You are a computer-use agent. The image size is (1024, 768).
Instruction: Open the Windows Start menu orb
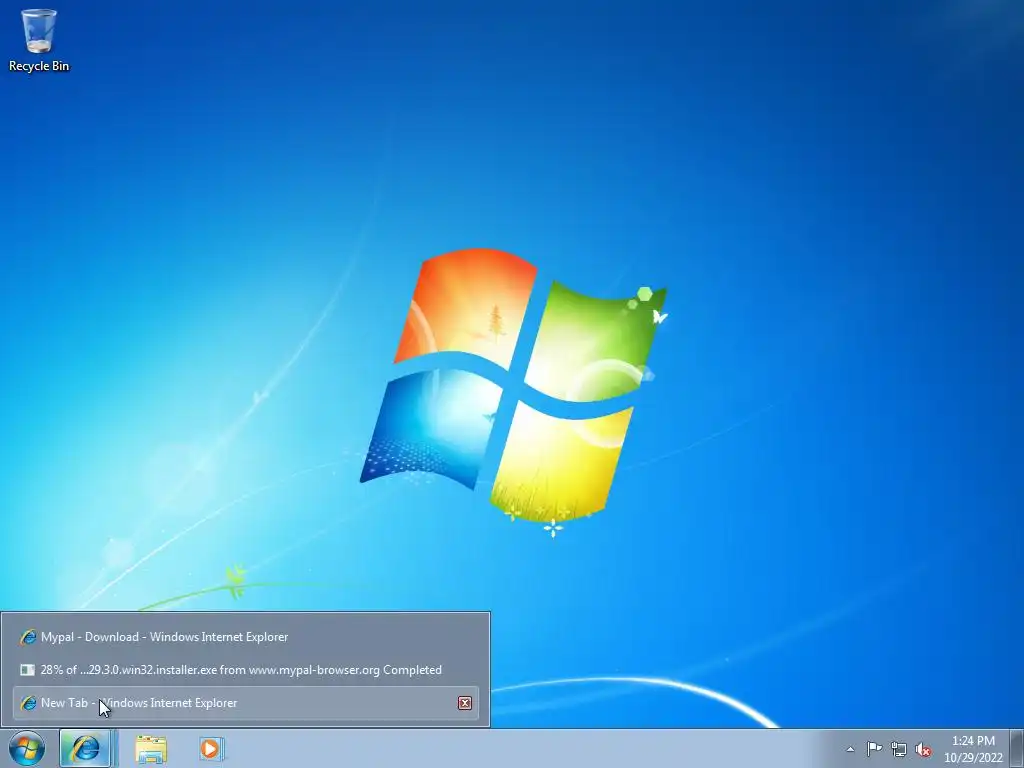(x=27, y=748)
